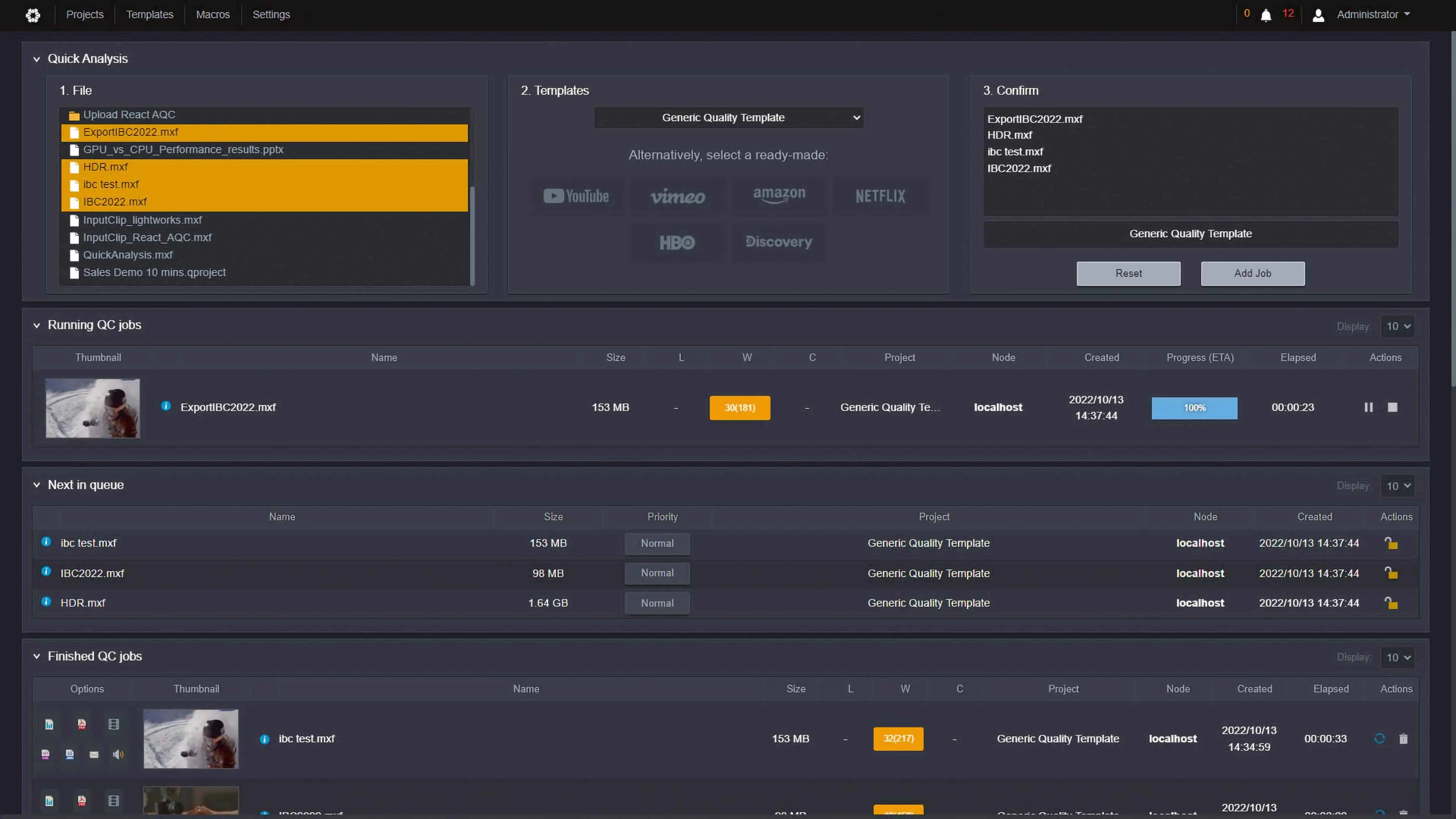
Task: Restart finished ibc test.mxf job
Action: tap(1380, 739)
